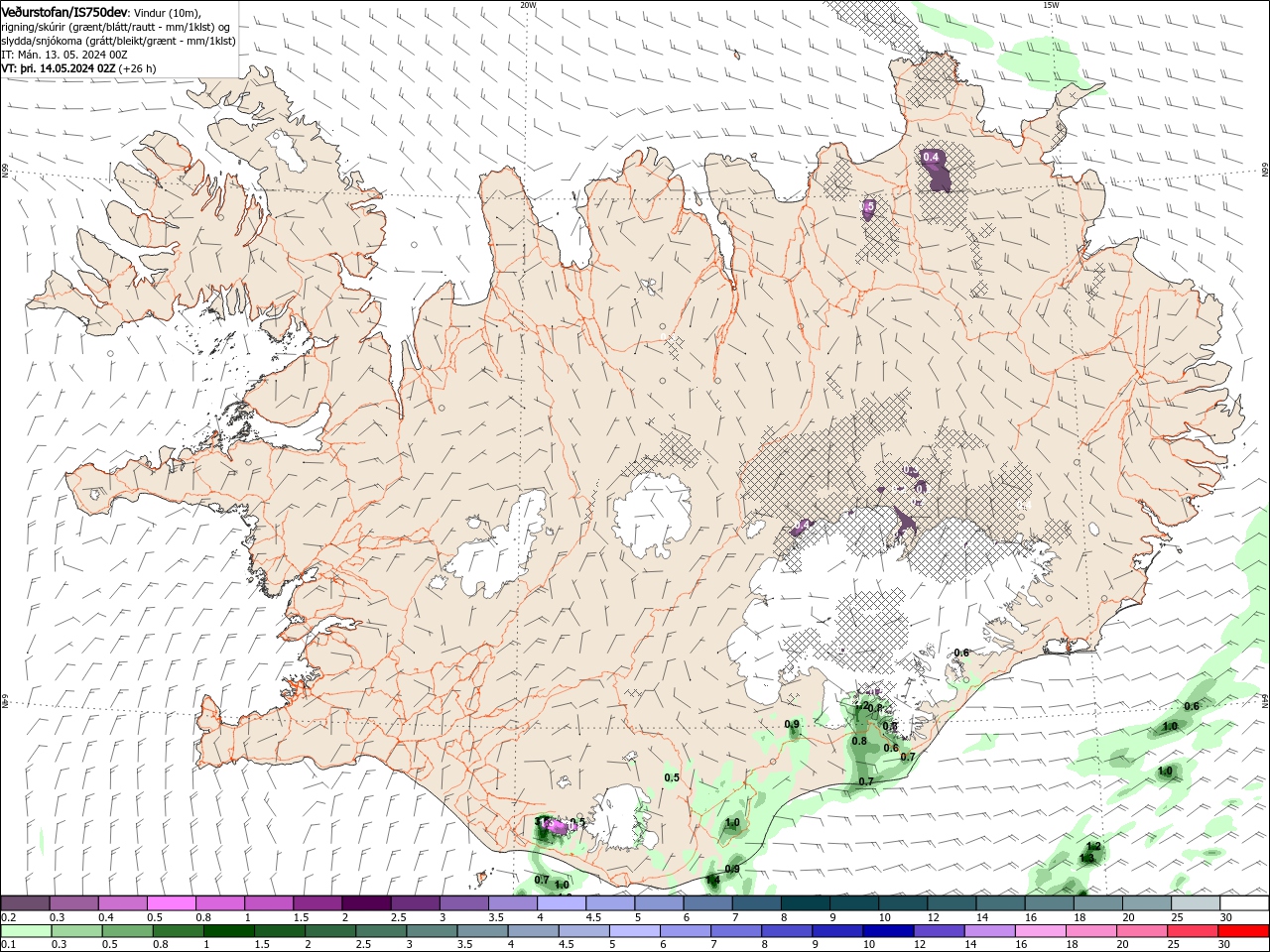Click the '15W' longitude label
The width and height of the screenshot is (1270, 952).
[1051, 4]
